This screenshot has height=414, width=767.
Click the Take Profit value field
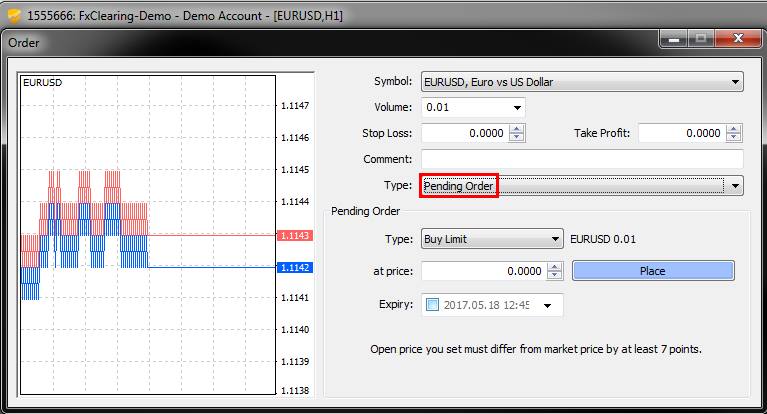tap(682, 133)
